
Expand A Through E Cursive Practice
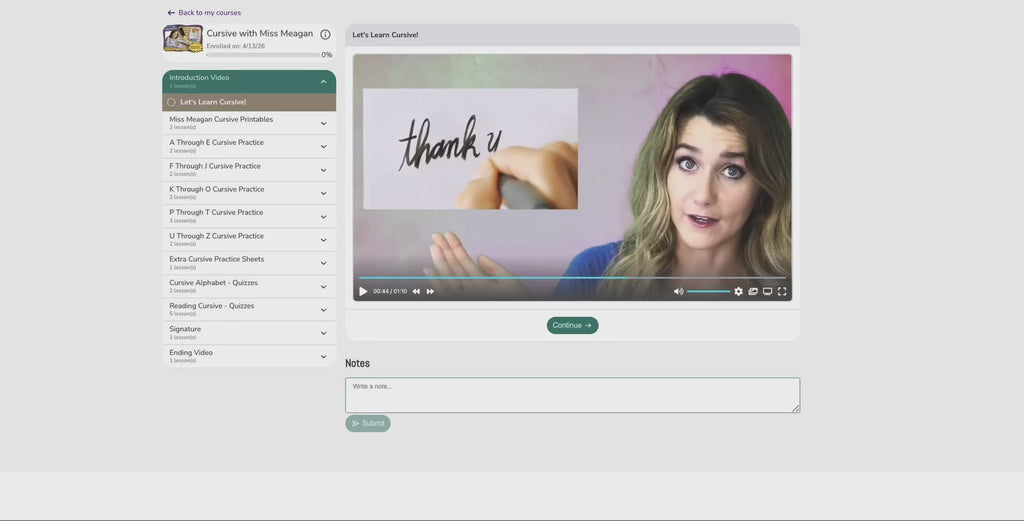tap(323, 146)
